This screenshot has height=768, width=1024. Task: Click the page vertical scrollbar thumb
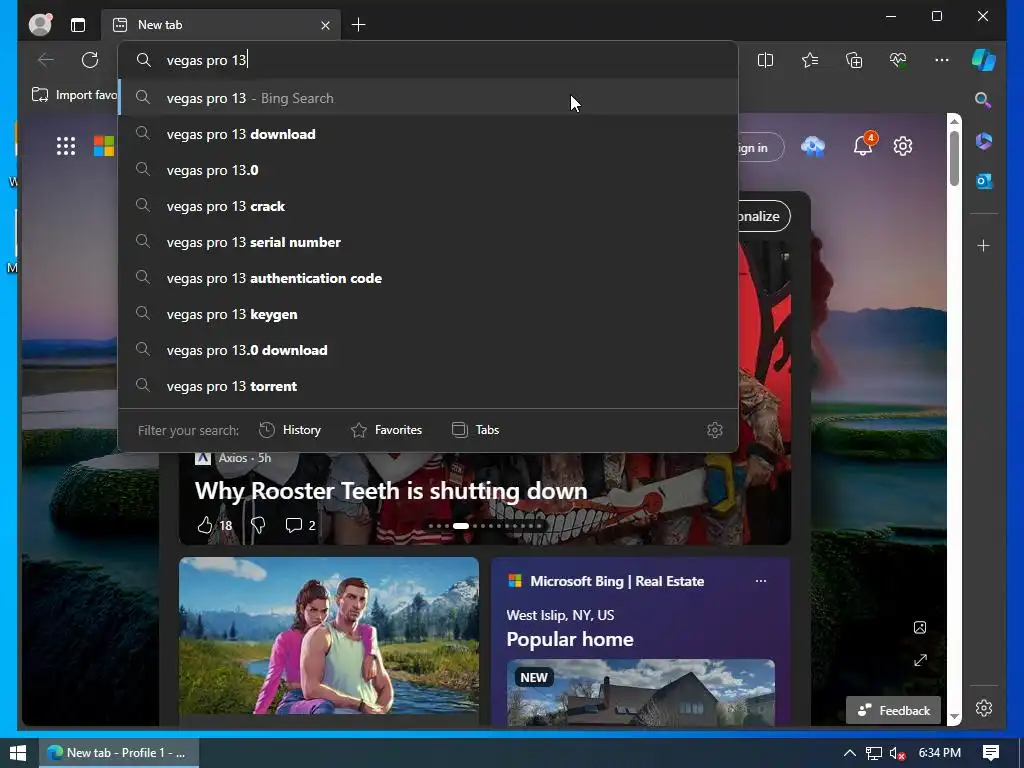point(954,159)
